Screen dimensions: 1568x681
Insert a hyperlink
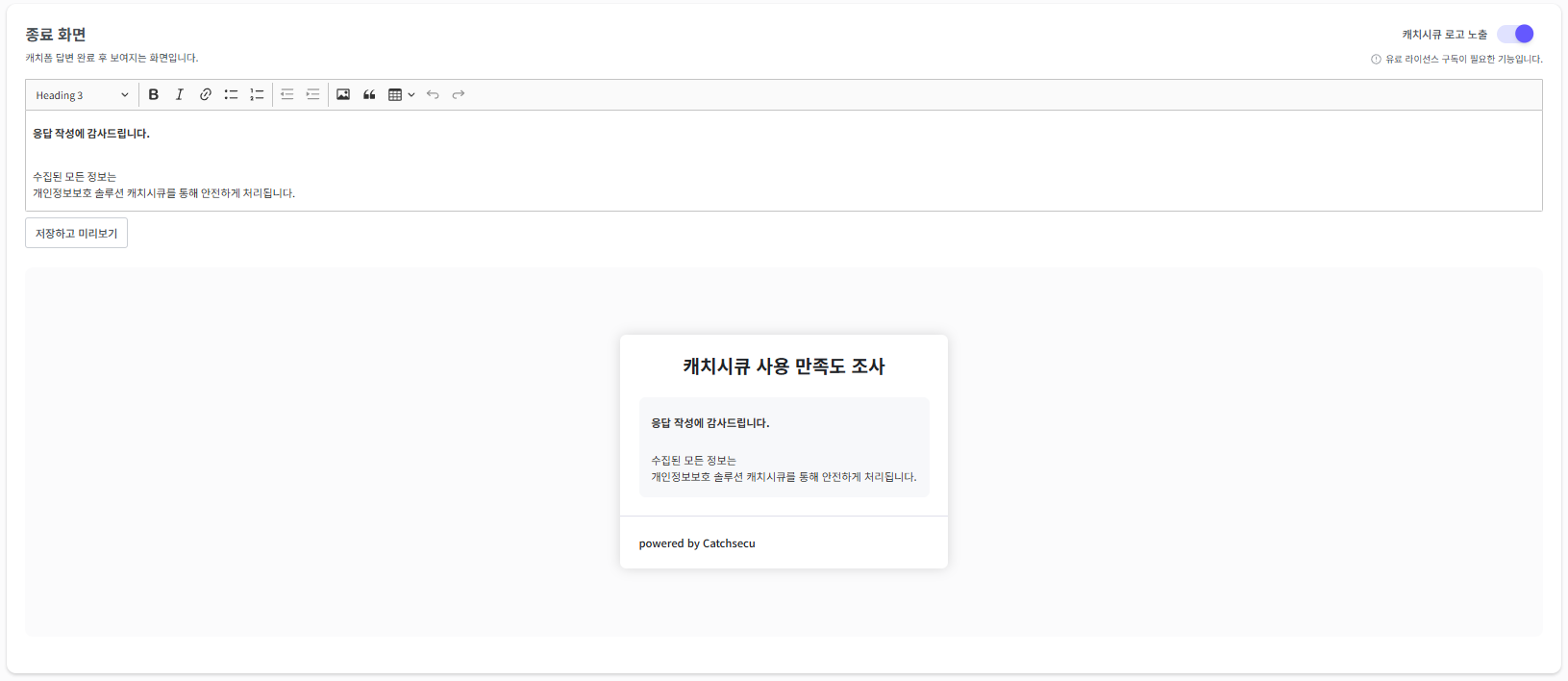pyautogui.click(x=205, y=94)
